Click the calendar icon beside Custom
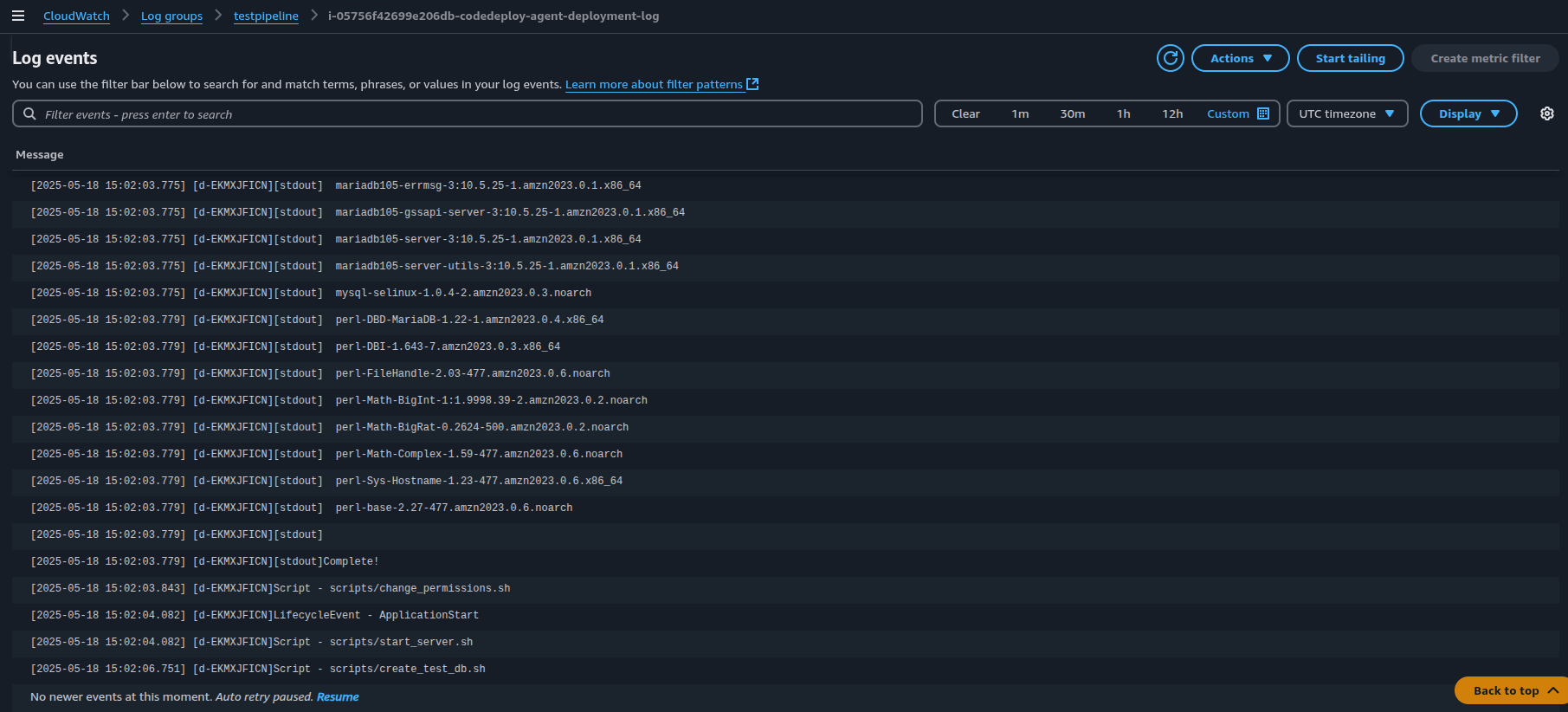This screenshot has width=1568, height=712. click(x=1263, y=113)
